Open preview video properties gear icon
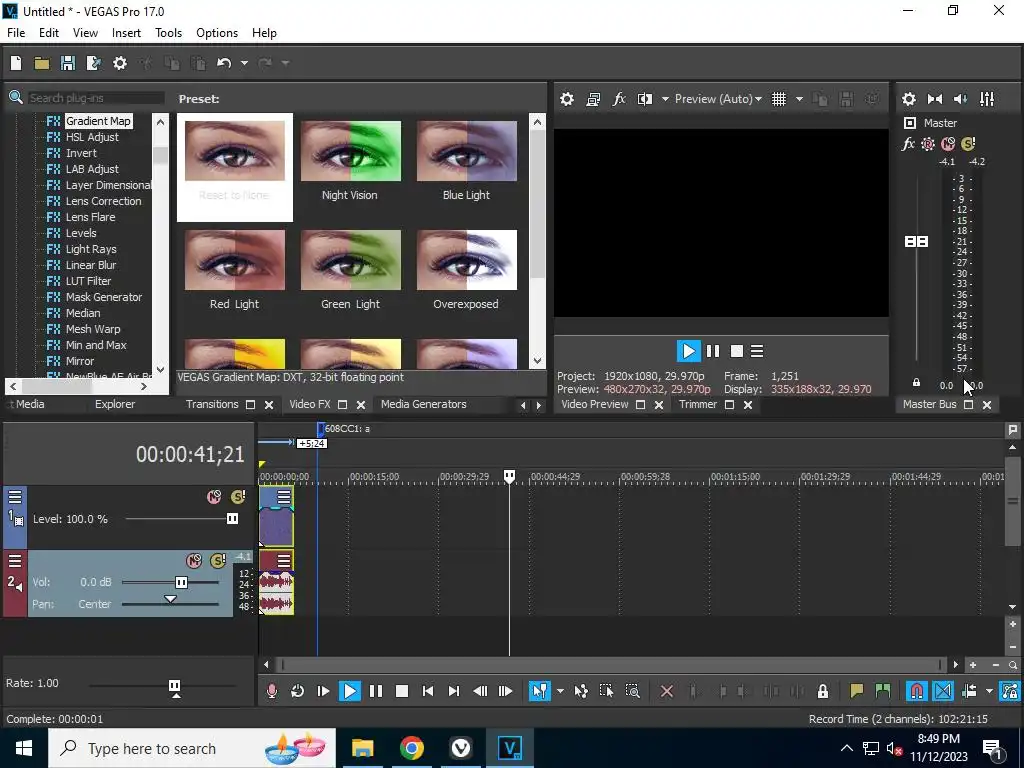Screen dimensions: 1024x768 (x=567, y=99)
